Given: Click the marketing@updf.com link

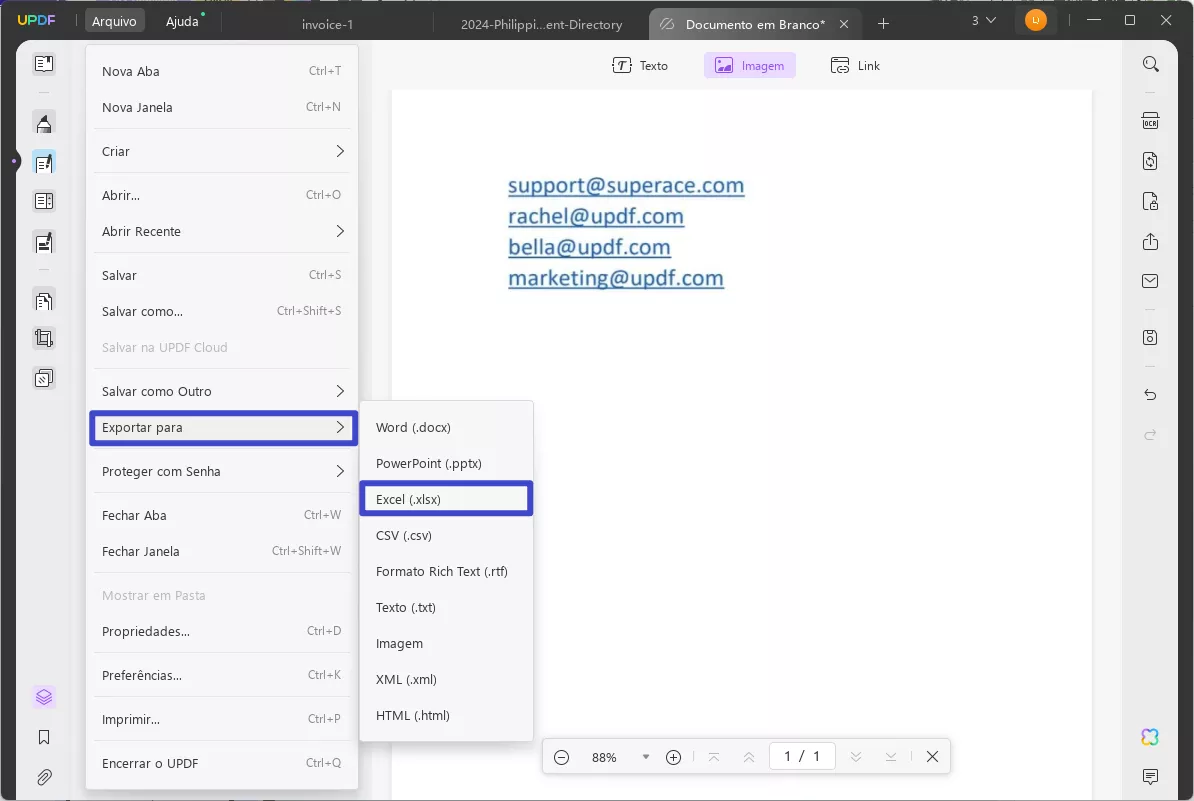Looking at the screenshot, I should coord(615,278).
